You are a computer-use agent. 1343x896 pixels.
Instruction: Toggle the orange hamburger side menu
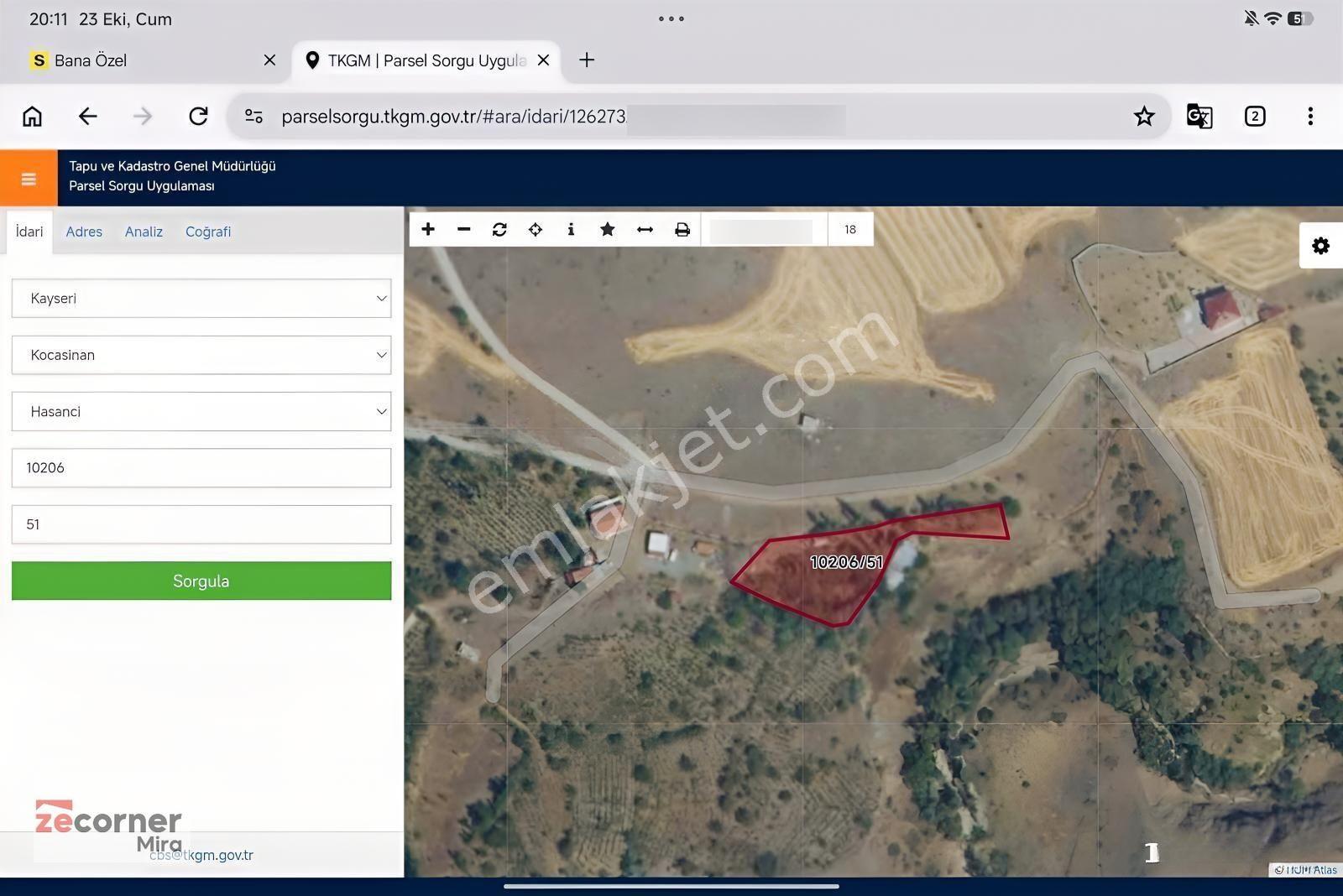tap(29, 179)
